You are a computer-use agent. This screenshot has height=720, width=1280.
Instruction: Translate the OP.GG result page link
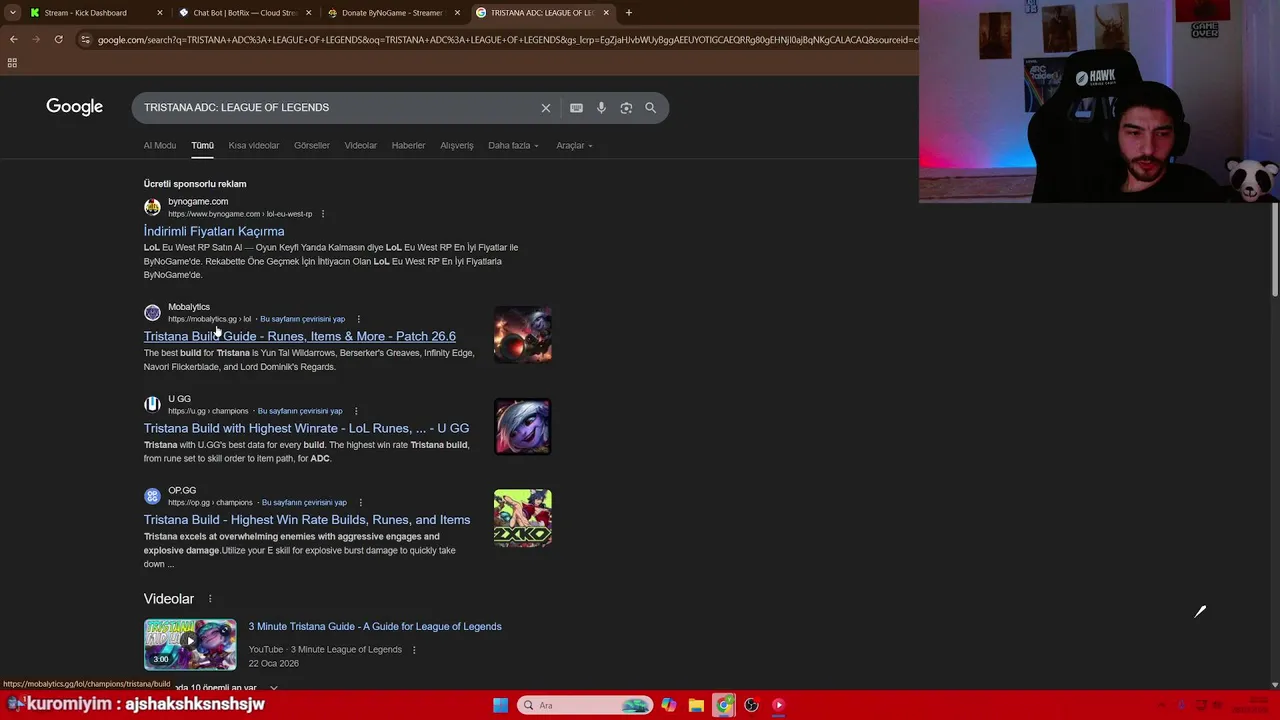[304, 503]
